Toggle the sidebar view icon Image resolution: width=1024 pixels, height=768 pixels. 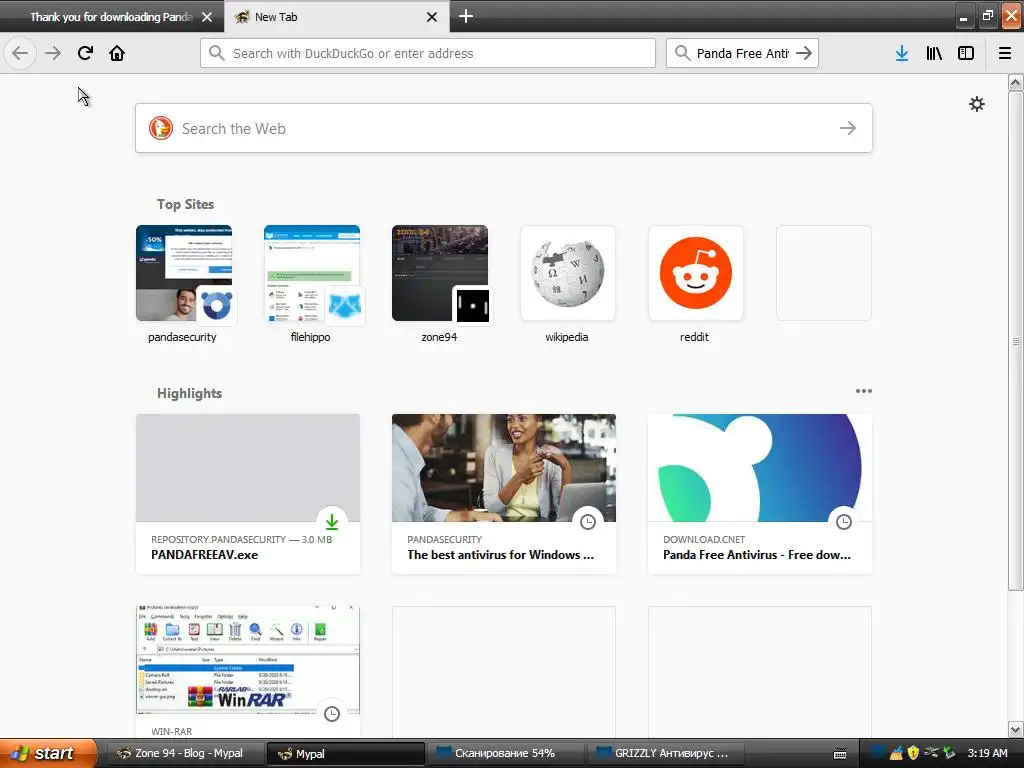(966, 53)
